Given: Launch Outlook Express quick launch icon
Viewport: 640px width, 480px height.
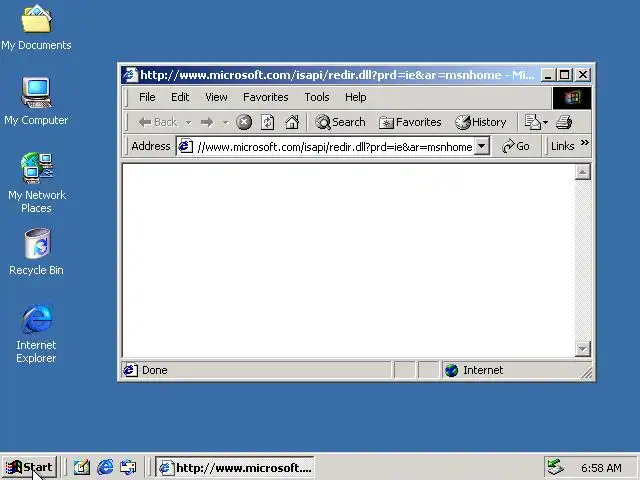Looking at the screenshot, I should 128,467.
